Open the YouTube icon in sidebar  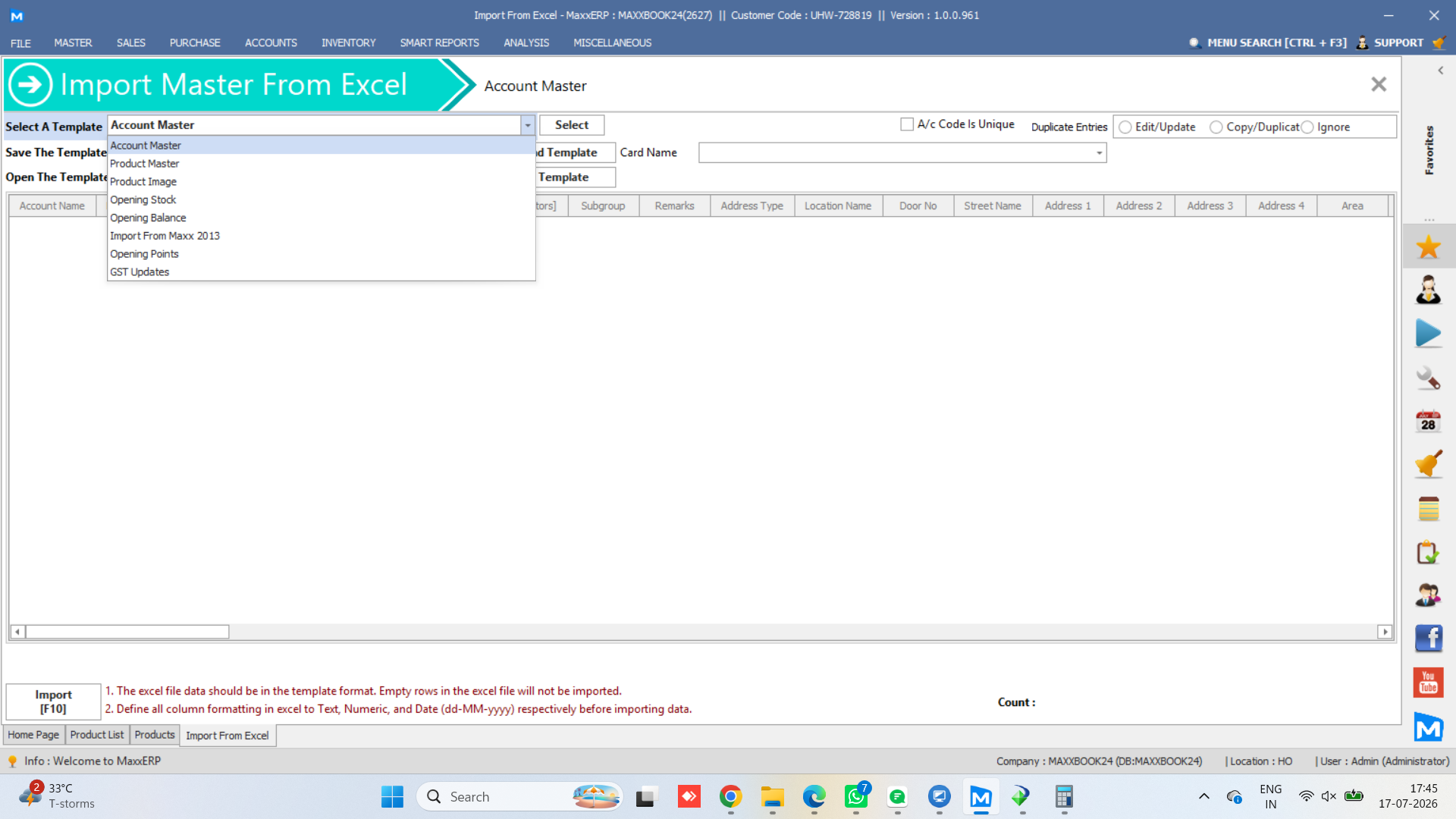pyautogui.click(x=1428, y=682)
